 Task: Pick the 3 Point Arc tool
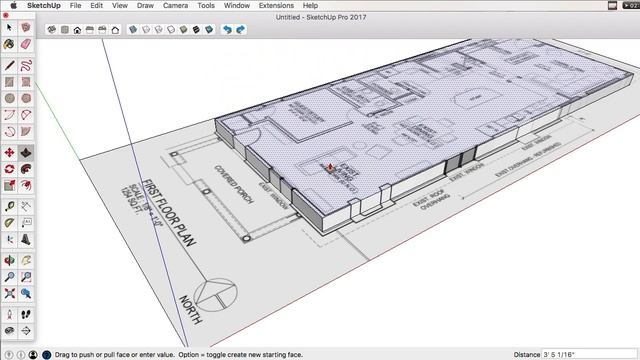9,131
